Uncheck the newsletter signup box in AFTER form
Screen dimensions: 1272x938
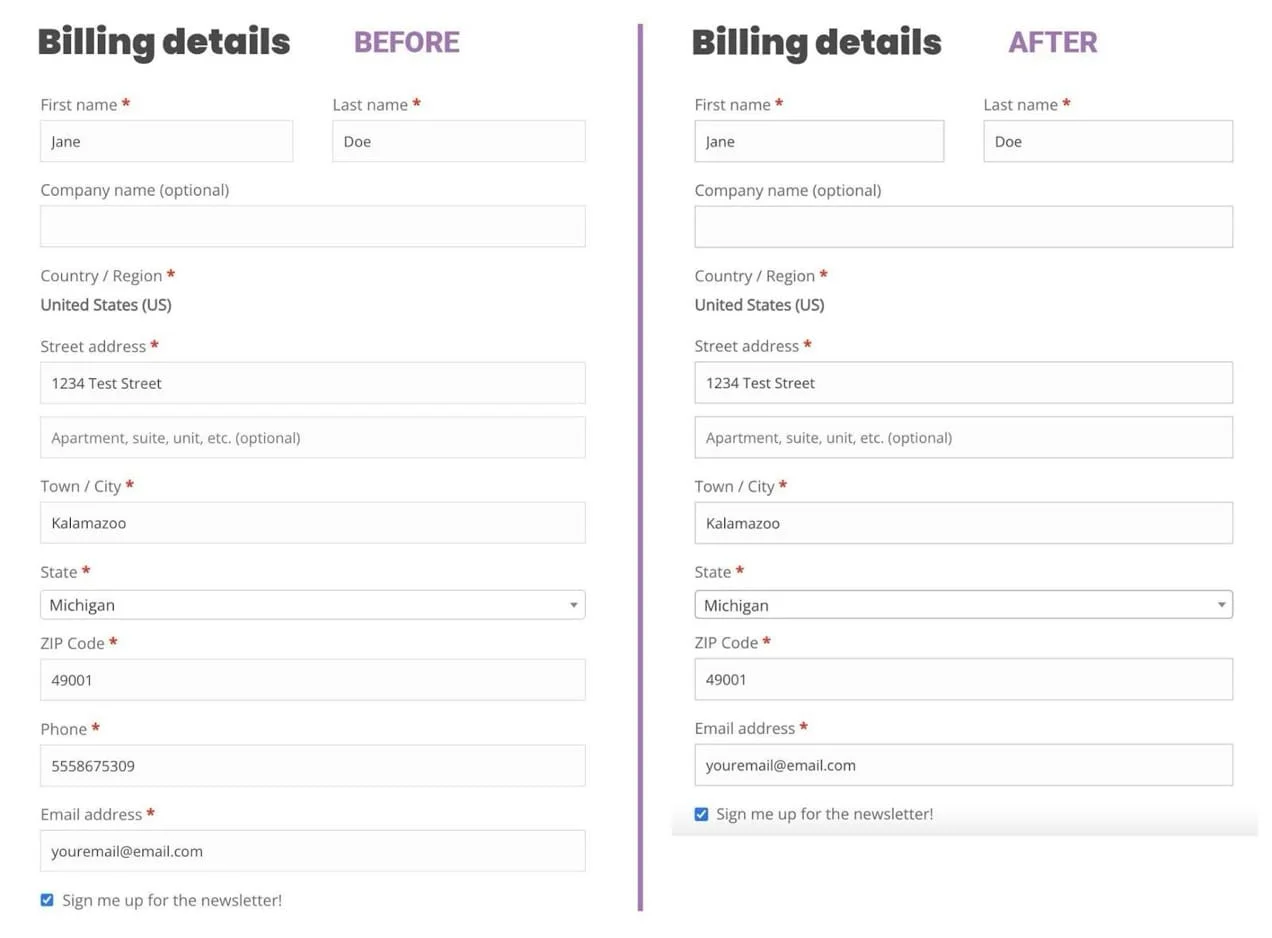(x=701, y=814)
